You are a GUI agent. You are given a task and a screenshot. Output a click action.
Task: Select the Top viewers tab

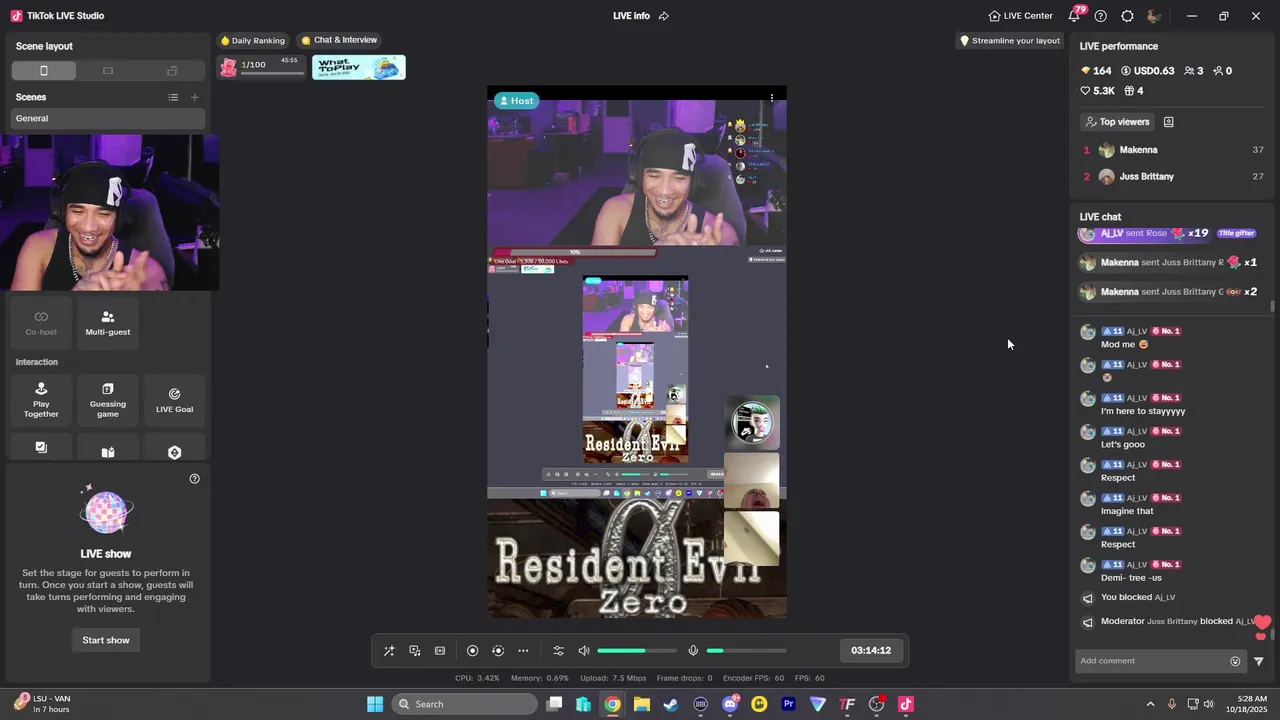point(1117,122)
